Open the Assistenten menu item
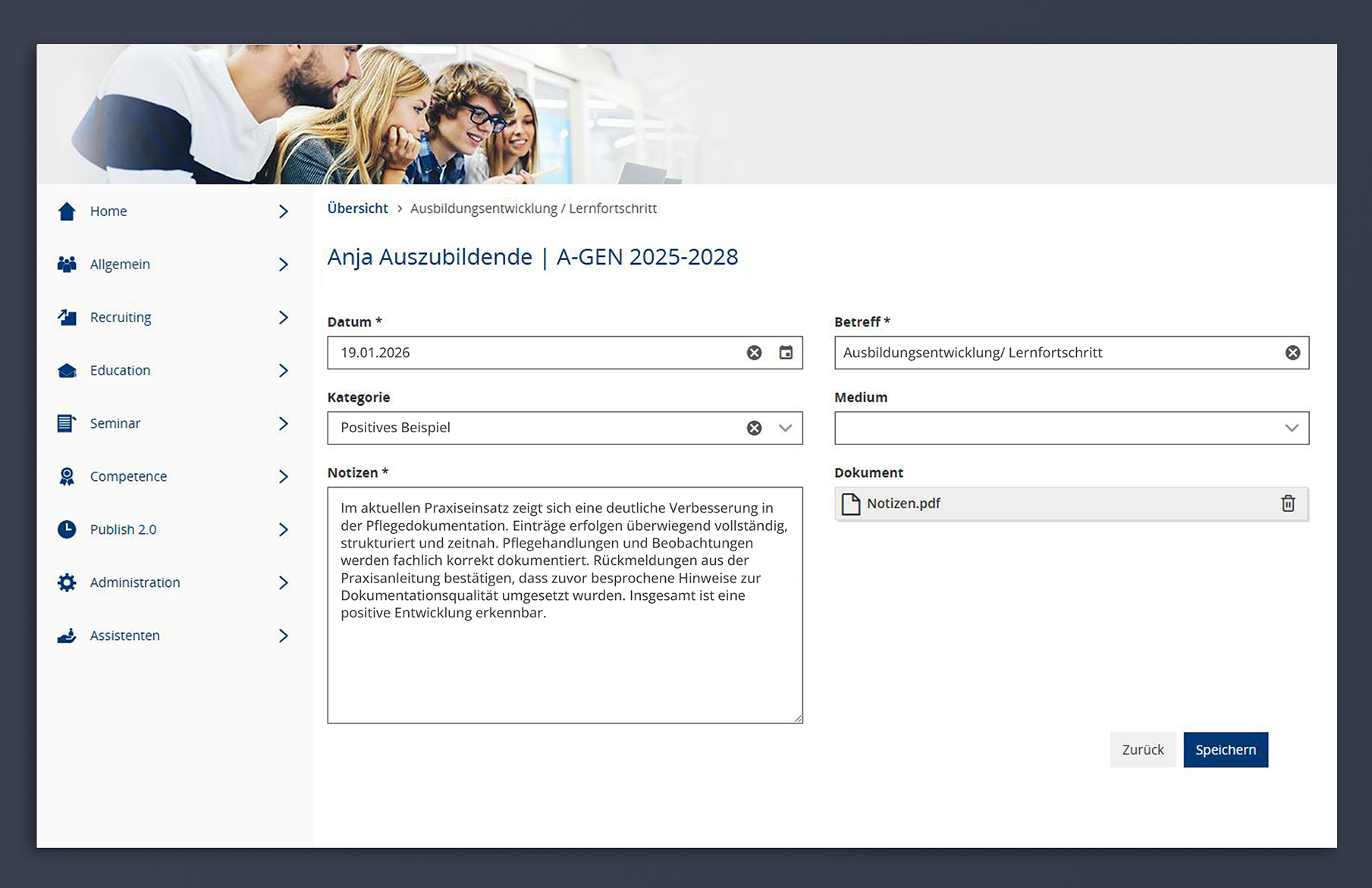 [124, 635]
